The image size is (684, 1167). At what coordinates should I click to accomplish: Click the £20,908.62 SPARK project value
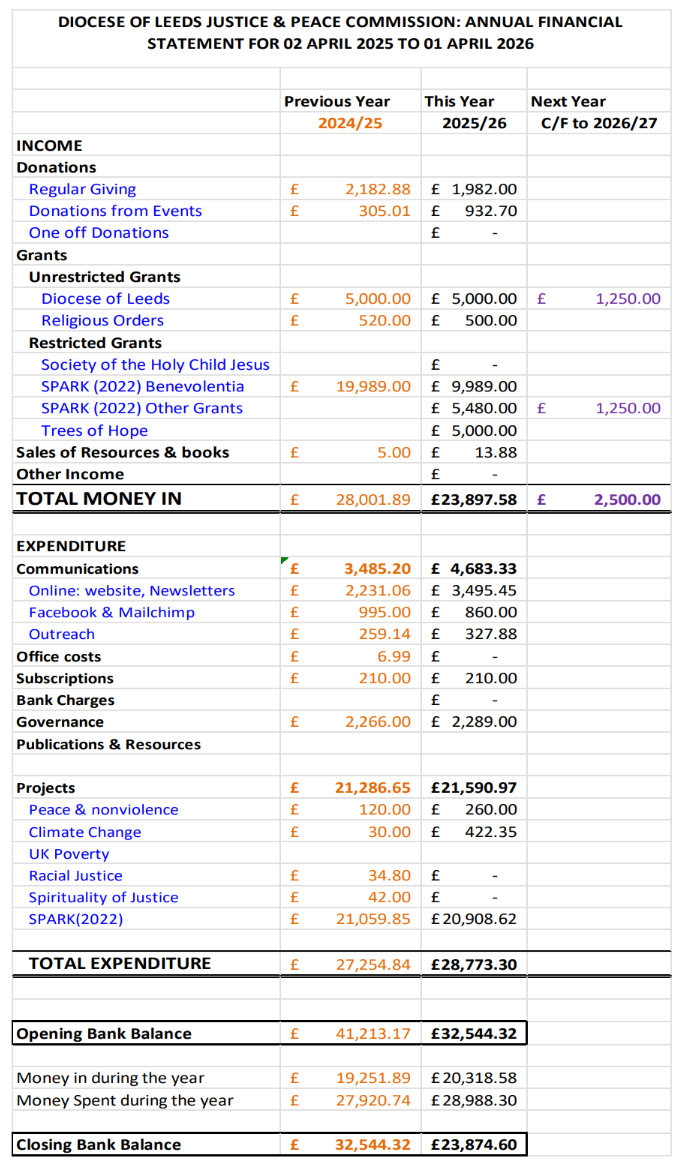click(474, 919)
